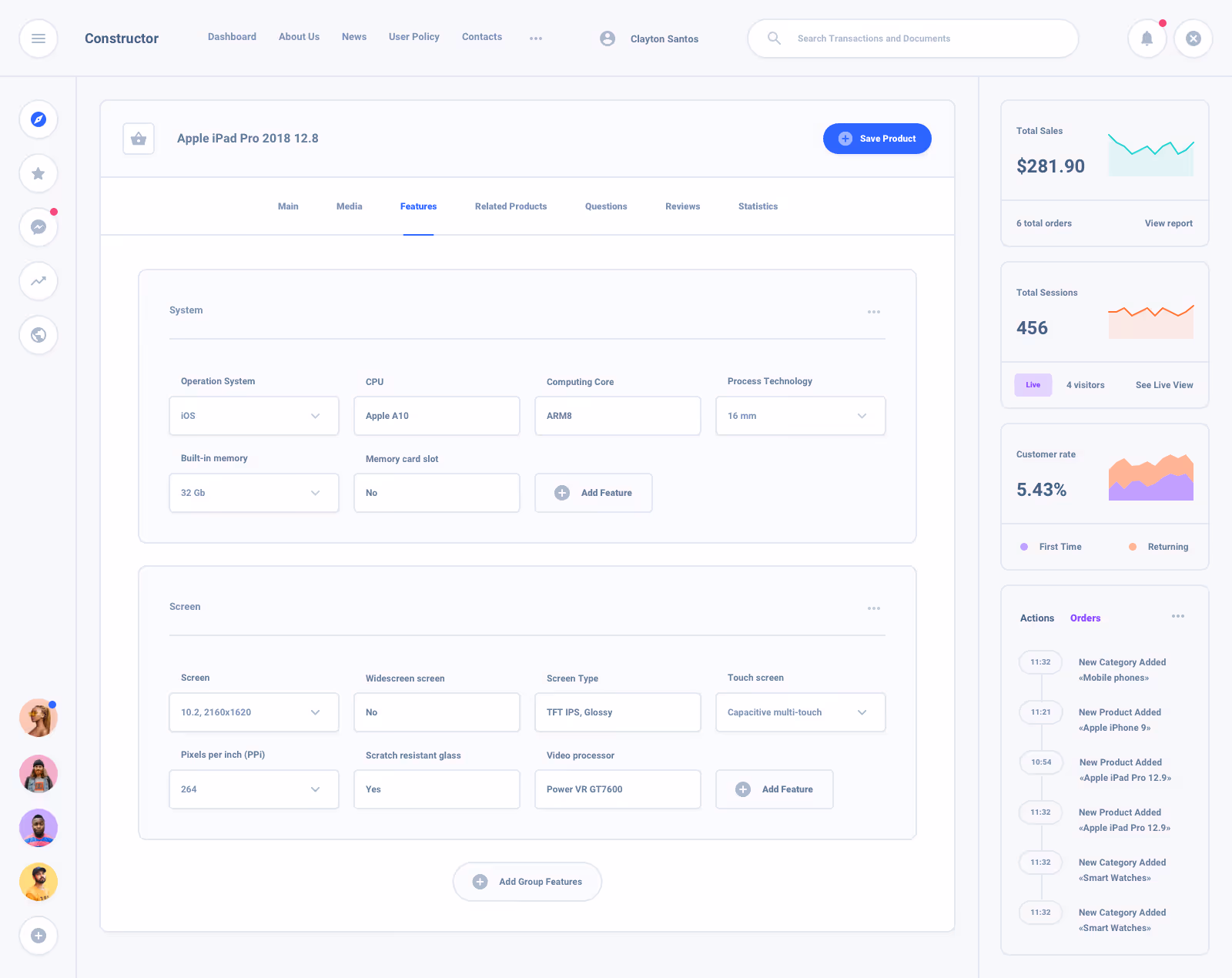Screen dimensions: 1232x978
Task: Click Add Feature in System group
Action: pos(594,493)
